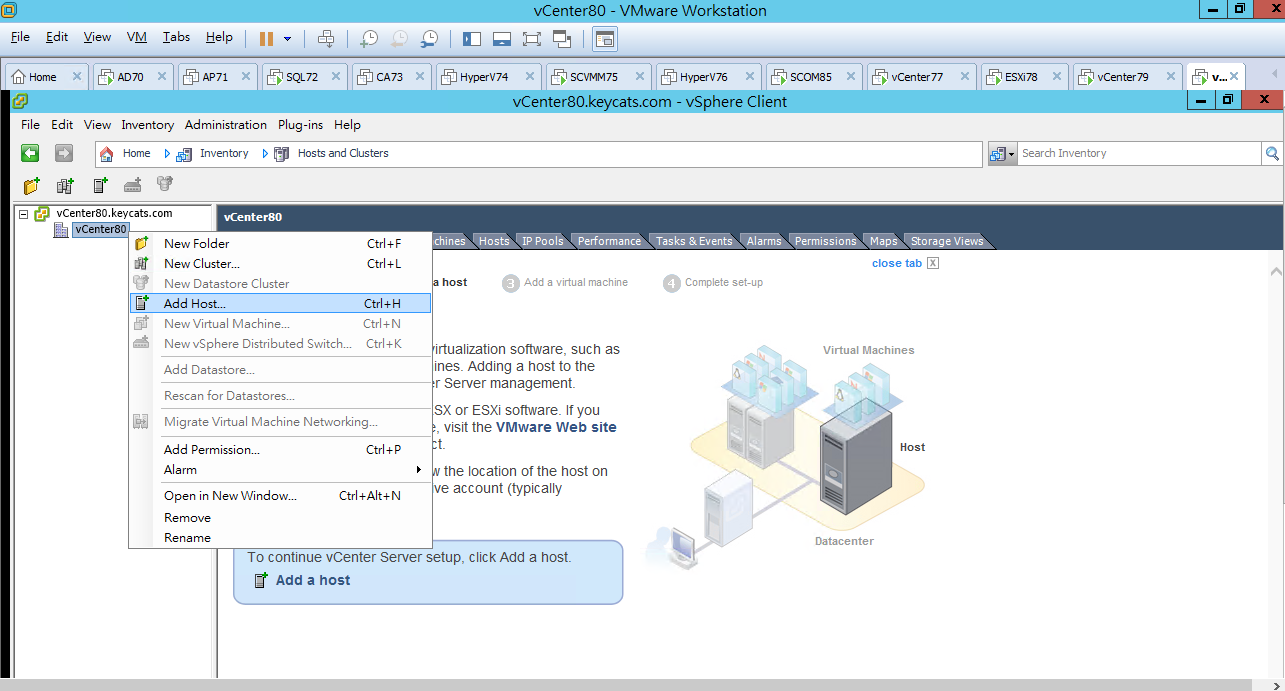Open the Alarm submenu in the context menu
The width and height of the screenshot is (1285, 691).
281,469
